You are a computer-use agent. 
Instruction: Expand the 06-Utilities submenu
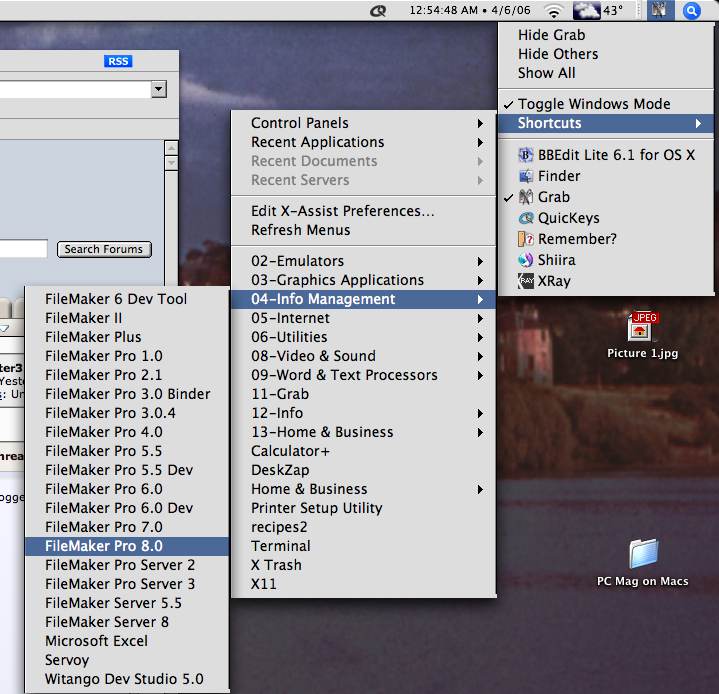tap(364, 337)
